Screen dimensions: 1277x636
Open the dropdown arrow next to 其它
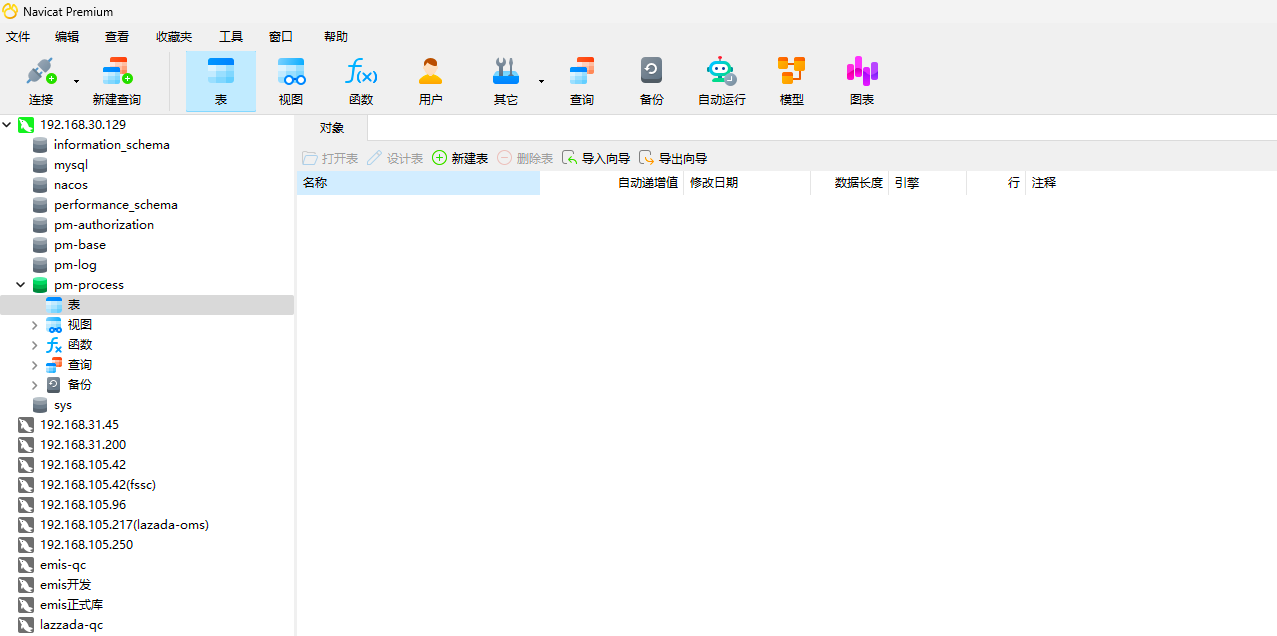point(541,81)
